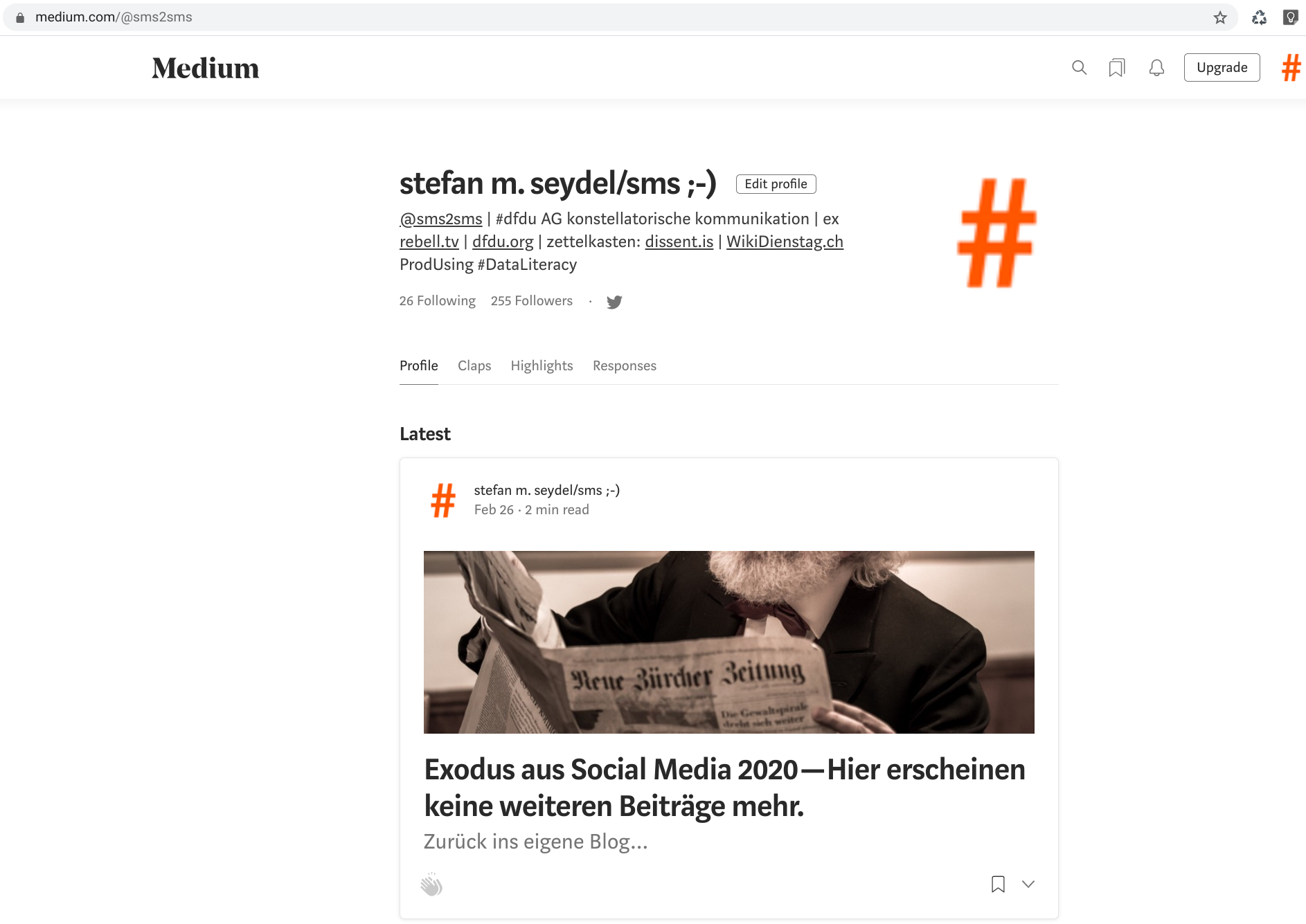Open the Medium search icon
1306x924 pixels.
[x=1079, y=67]
